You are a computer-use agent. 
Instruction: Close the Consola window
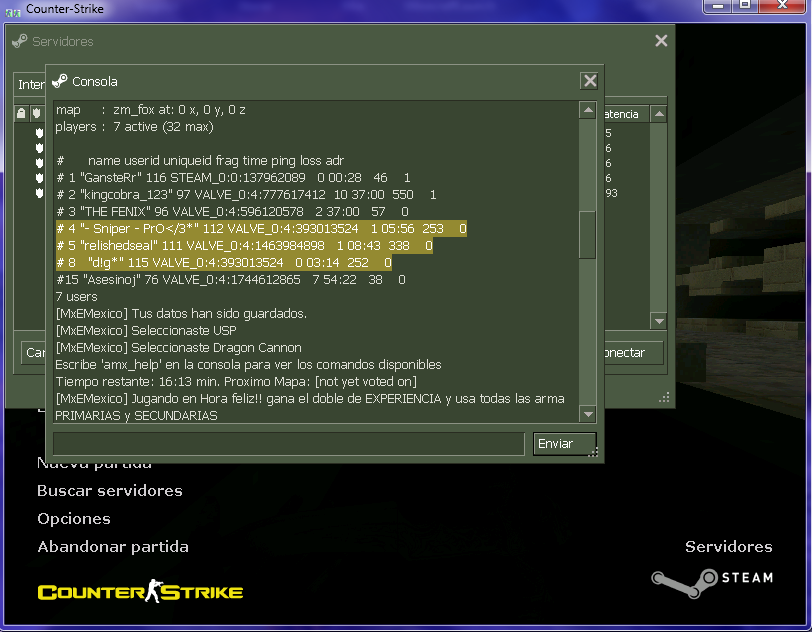click(x=590, y=81)
